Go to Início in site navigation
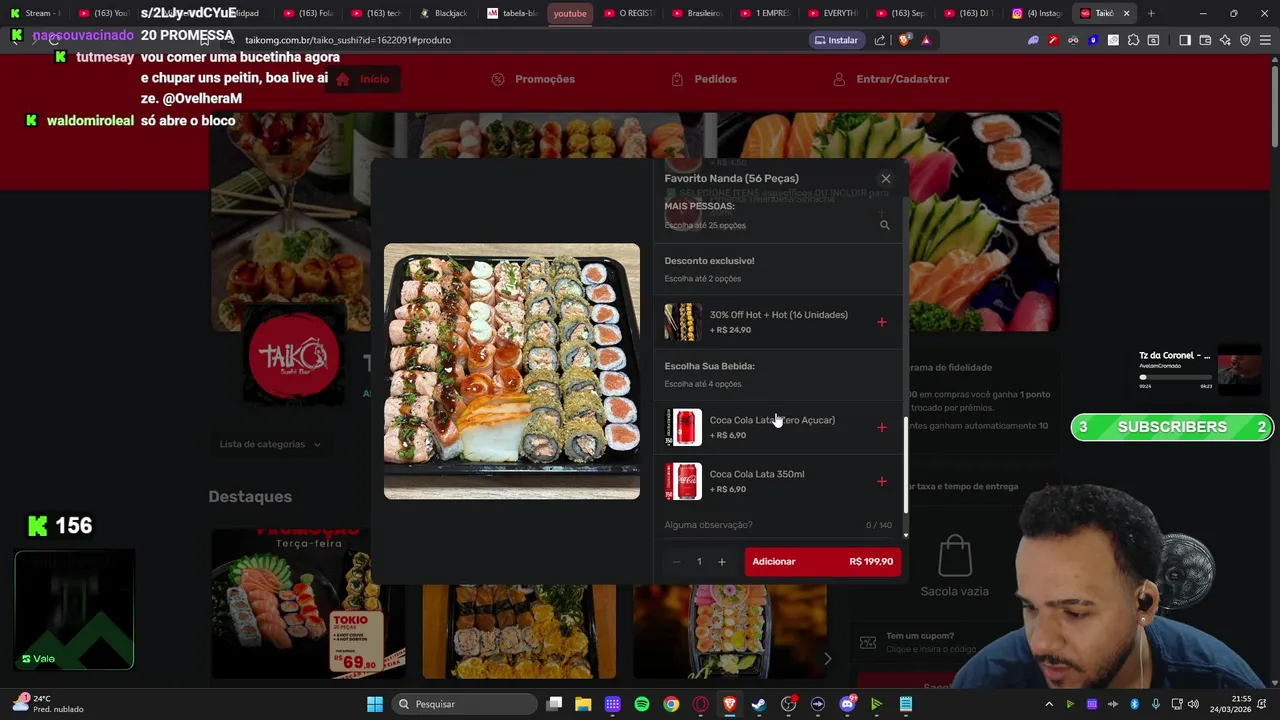 click(x=363, y=79)
